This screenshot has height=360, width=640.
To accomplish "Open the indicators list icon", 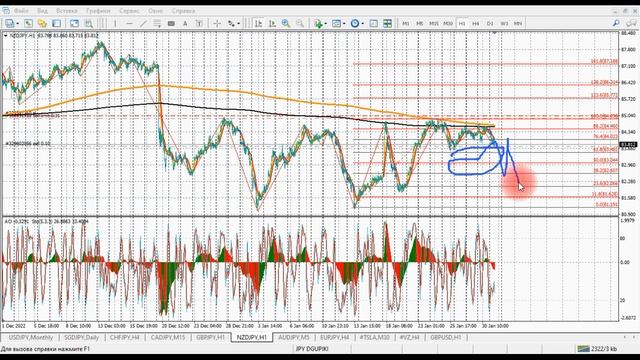I will (336, 24).
